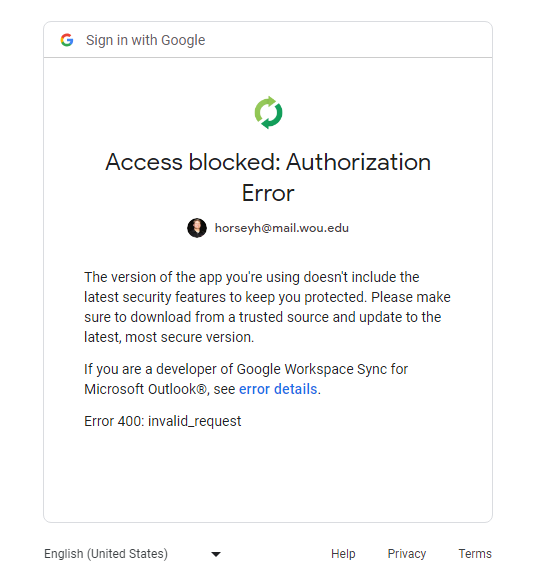Click the Google G logo

(x=67, y=40)
